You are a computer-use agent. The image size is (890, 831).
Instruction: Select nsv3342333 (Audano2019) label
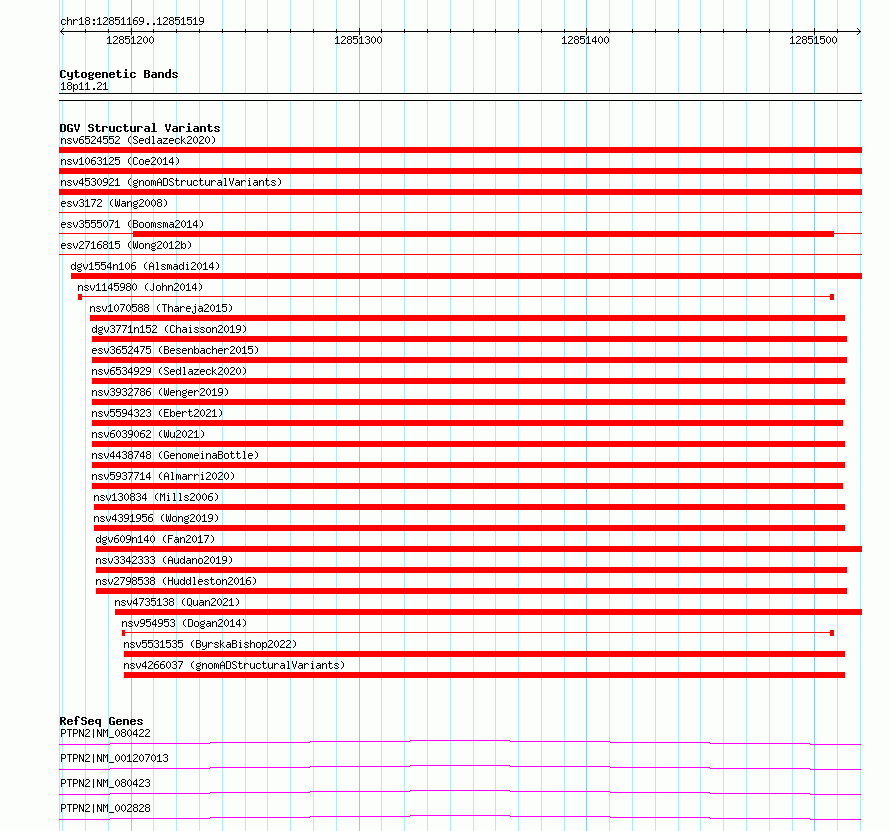click(x=164, y=560)
